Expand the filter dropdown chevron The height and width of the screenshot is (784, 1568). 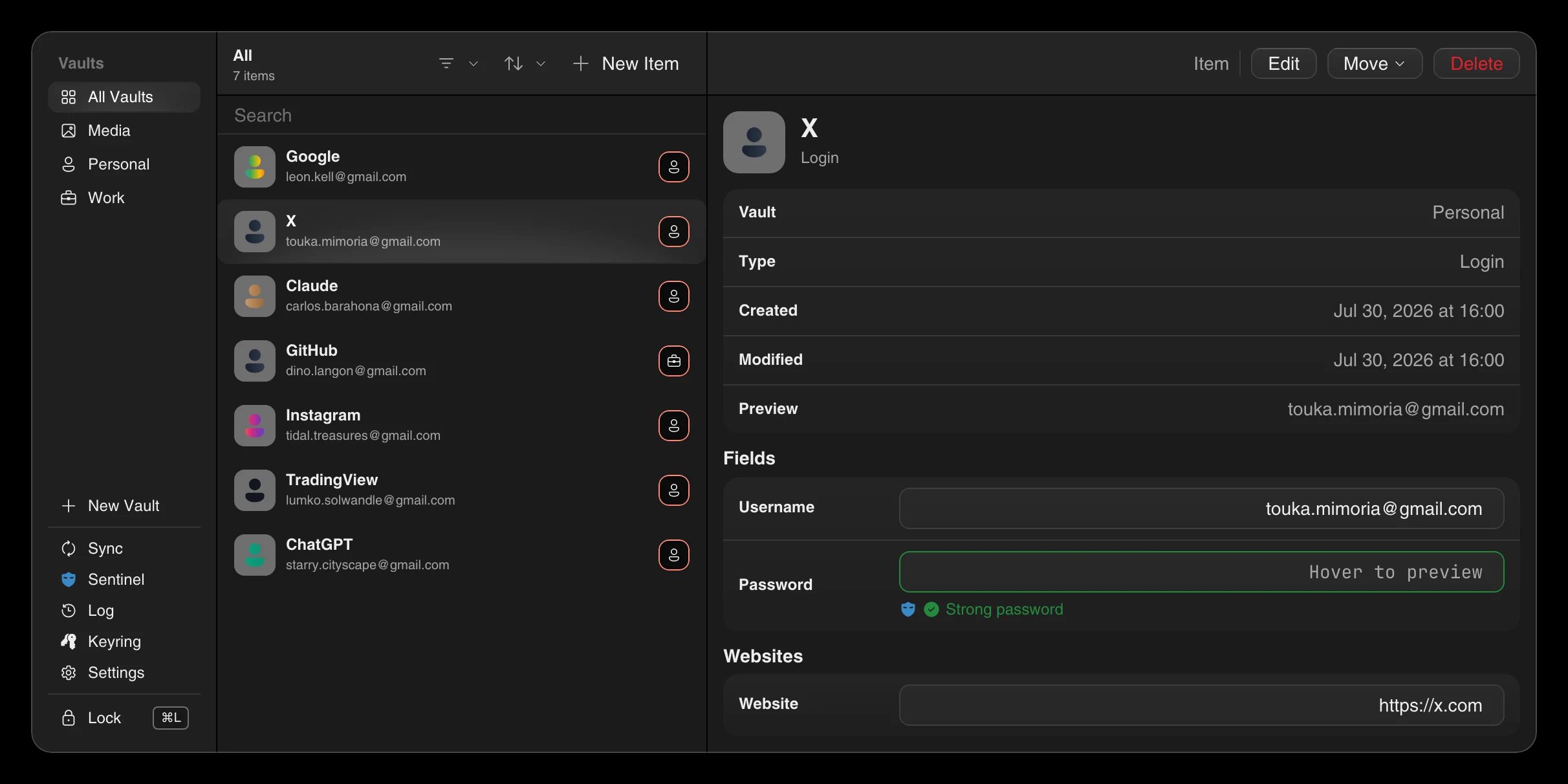tap(474, 63)
